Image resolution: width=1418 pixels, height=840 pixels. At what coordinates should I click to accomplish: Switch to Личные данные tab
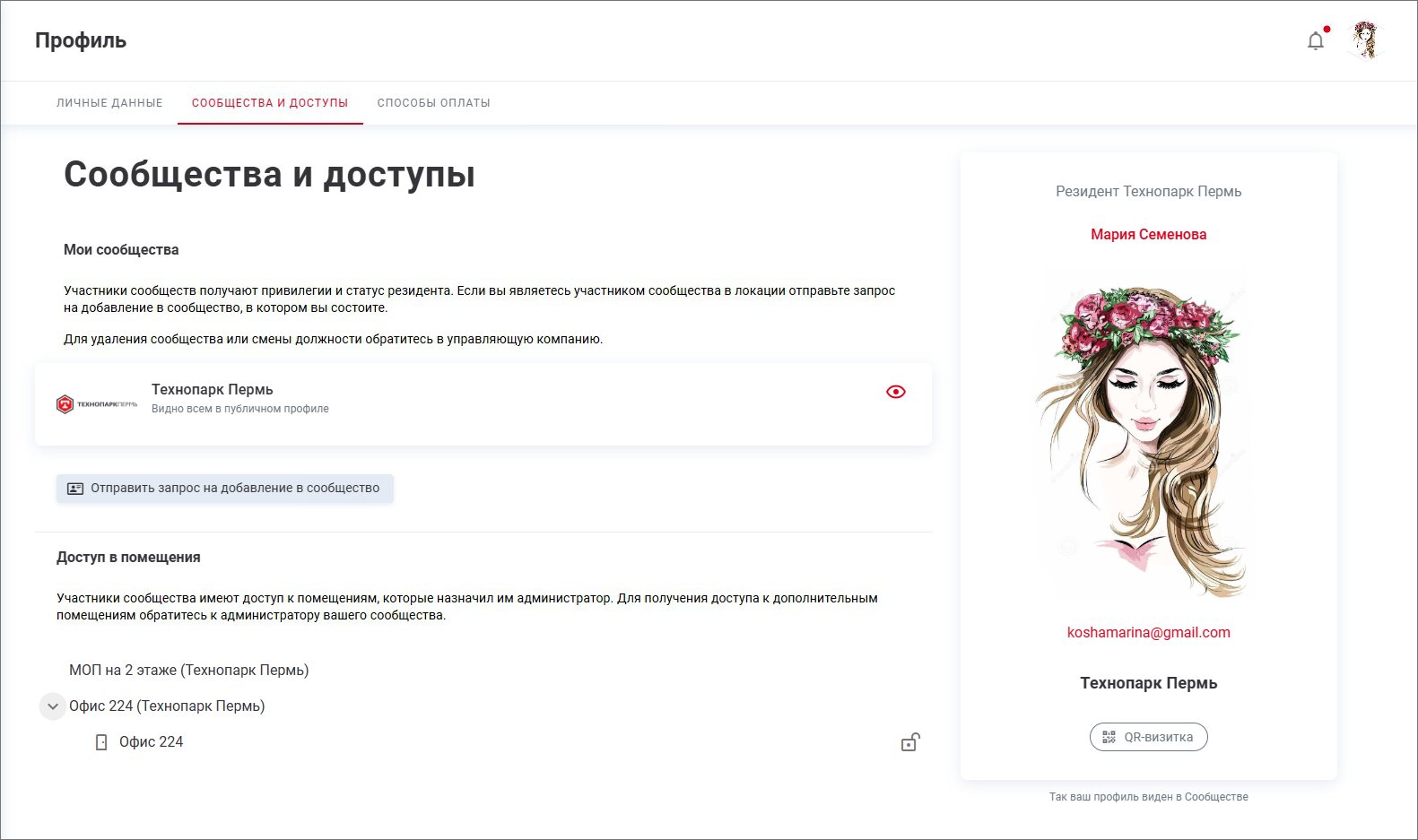pyautogui.click(x=109, y=103)
